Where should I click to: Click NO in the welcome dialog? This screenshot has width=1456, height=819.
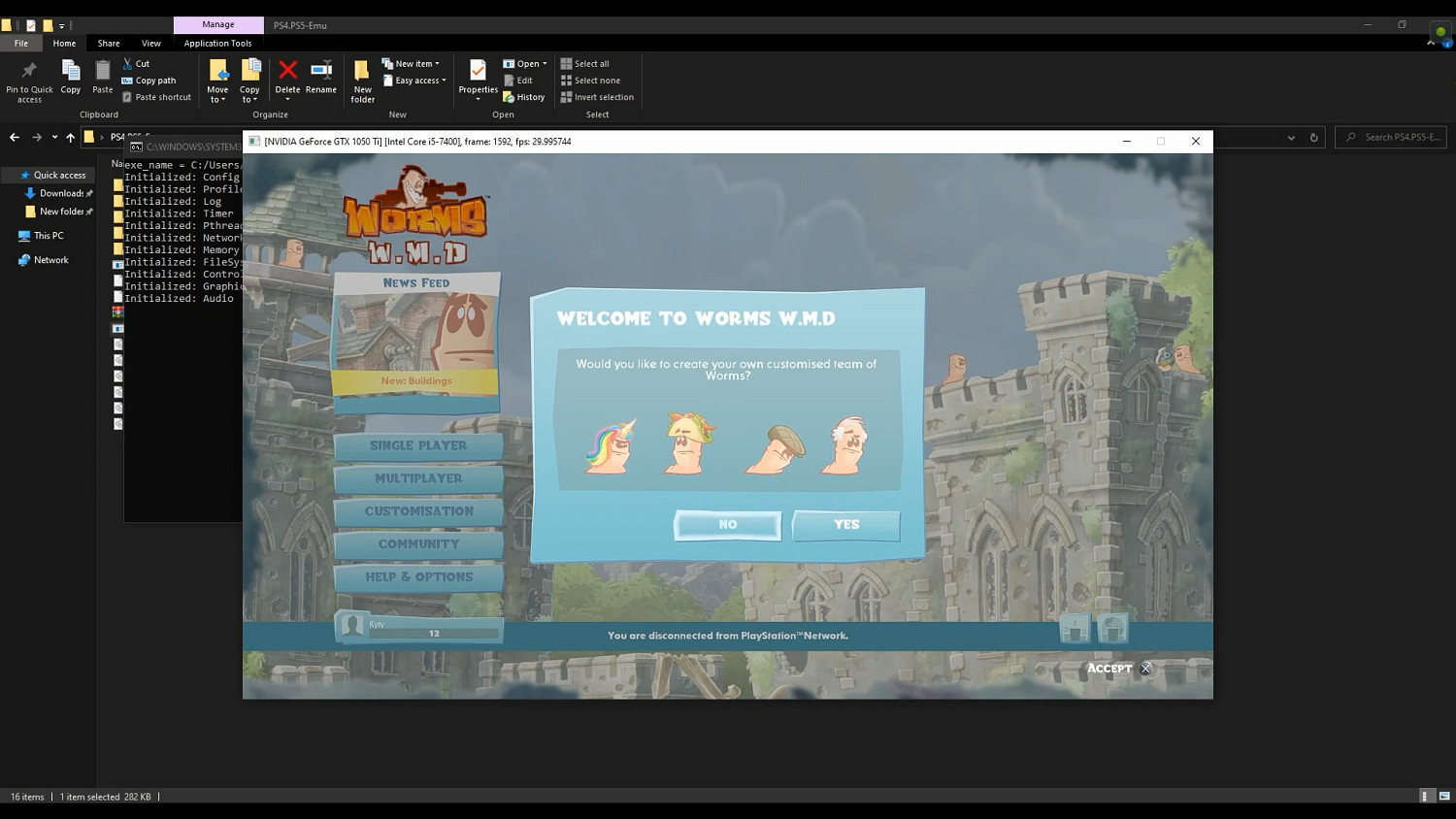point(727,525)
